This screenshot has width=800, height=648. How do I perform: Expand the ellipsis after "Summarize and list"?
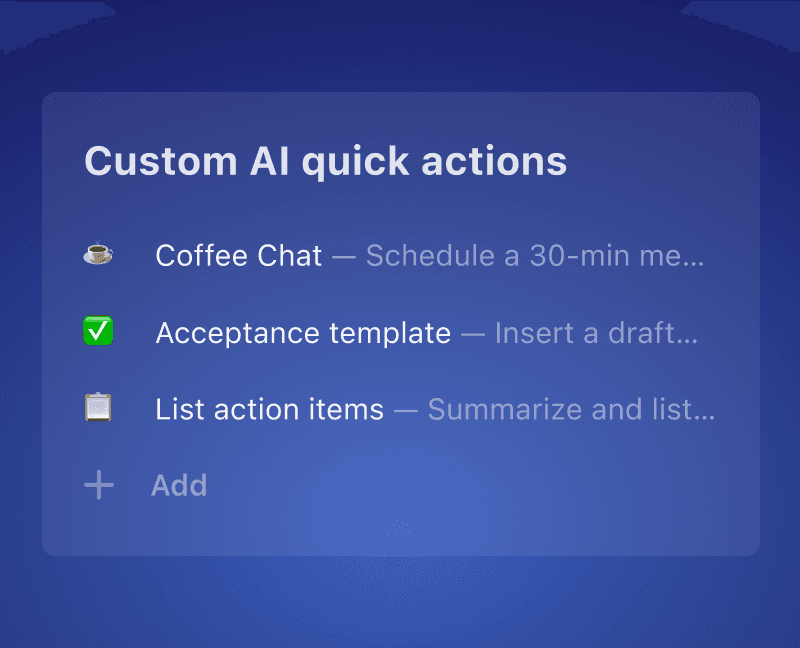tap(705, 413)
